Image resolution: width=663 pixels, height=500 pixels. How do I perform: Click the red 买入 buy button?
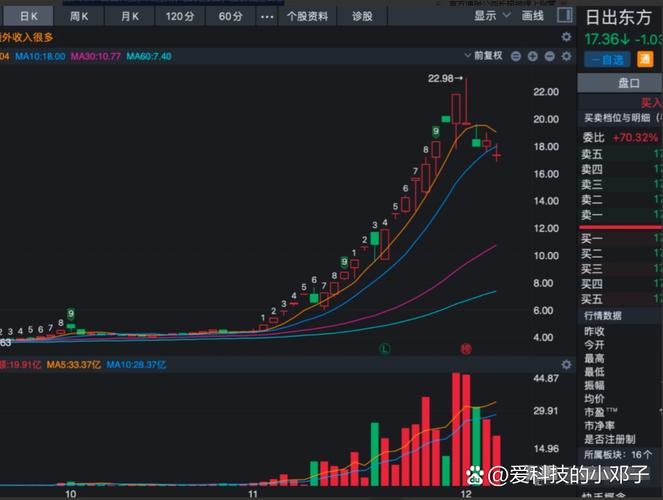pos(652,102)
